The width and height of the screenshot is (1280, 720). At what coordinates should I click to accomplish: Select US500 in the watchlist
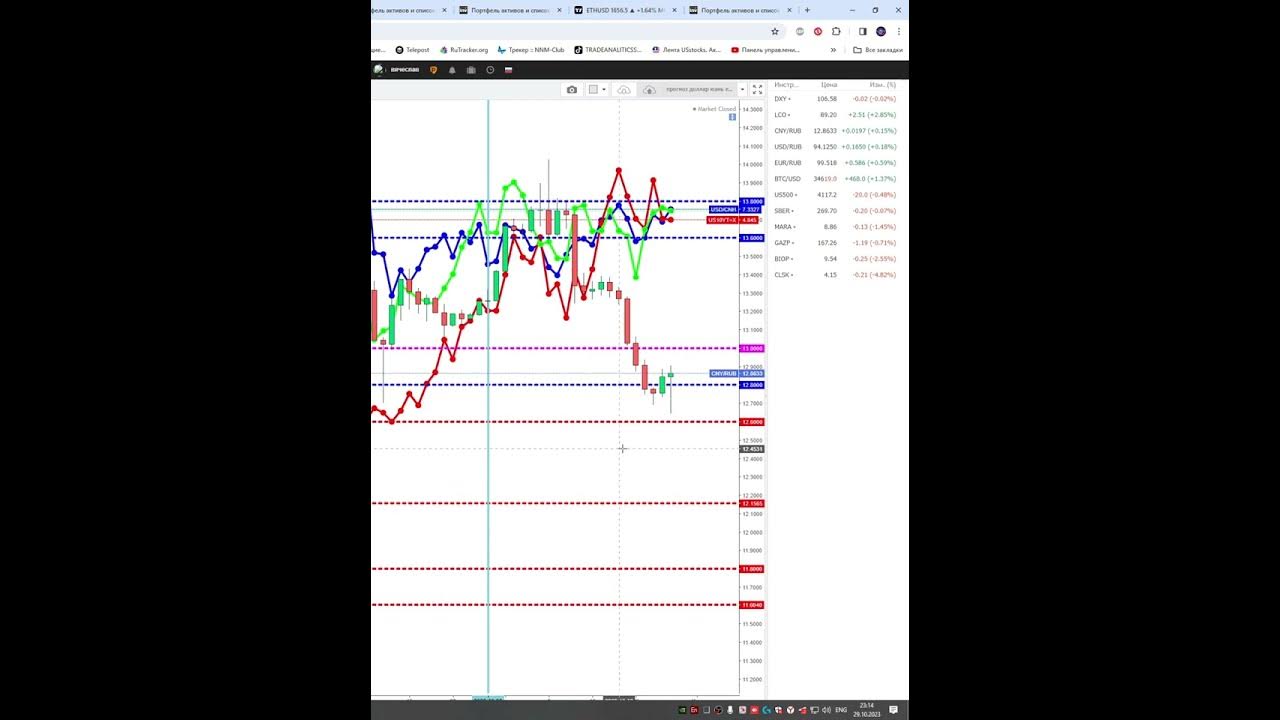(x=836, y=195)
